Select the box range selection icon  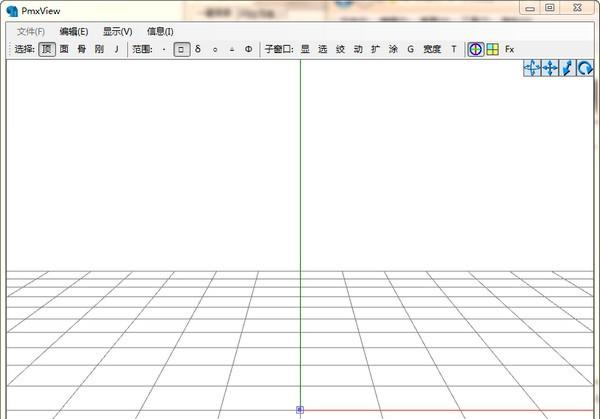coord(181,49)
